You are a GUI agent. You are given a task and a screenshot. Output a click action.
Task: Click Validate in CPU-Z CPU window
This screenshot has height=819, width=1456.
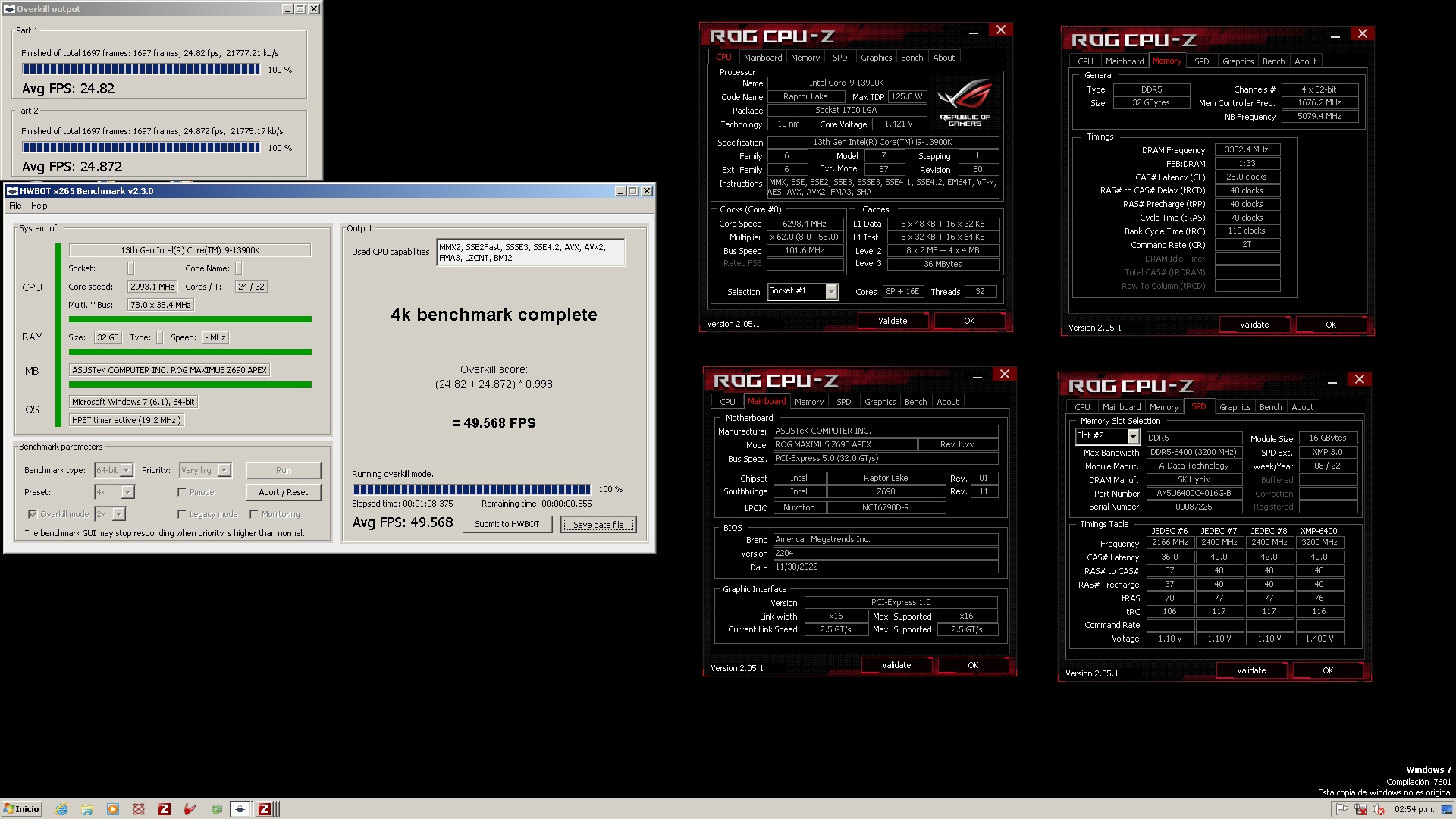coord(893,321)
